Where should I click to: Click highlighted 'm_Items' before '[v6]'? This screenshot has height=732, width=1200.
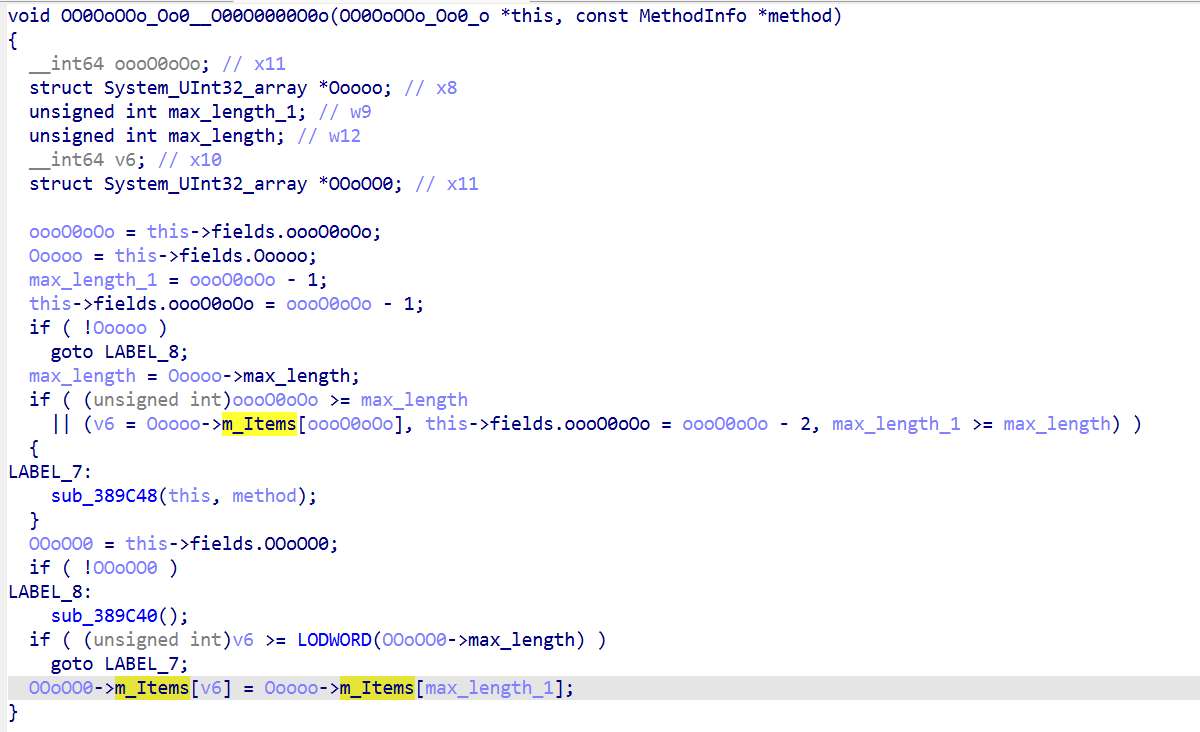point(152,688)
